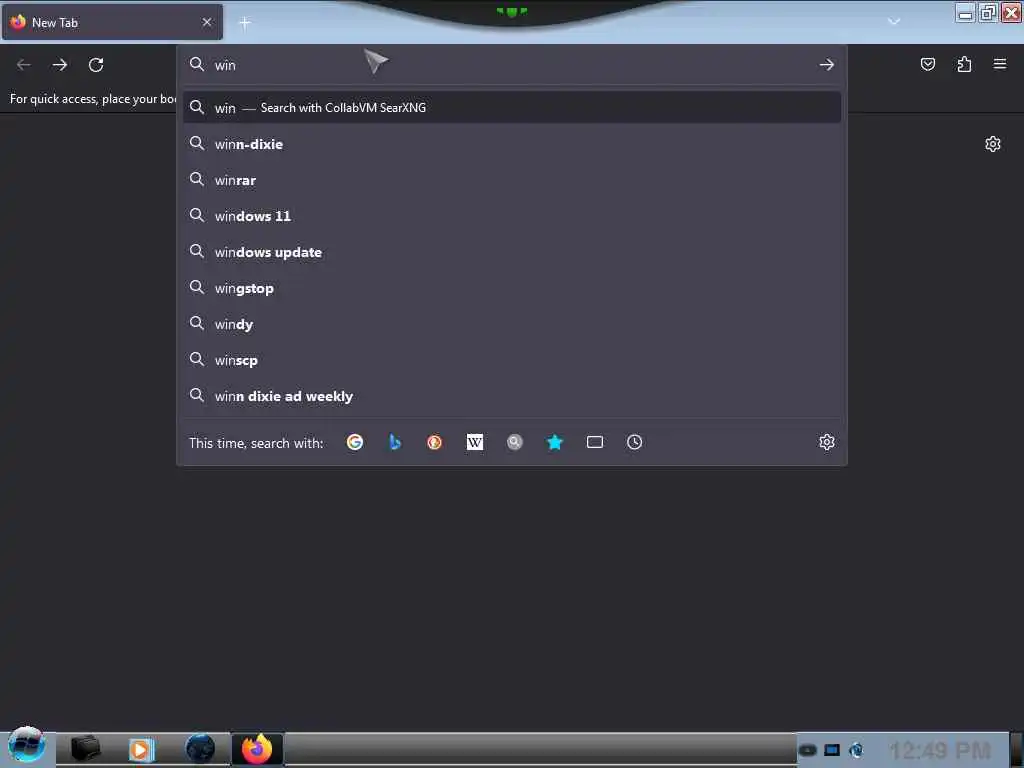Select gray magnifier search engine icon
This screenshot has width=1024, height=768.
[515, 442]
